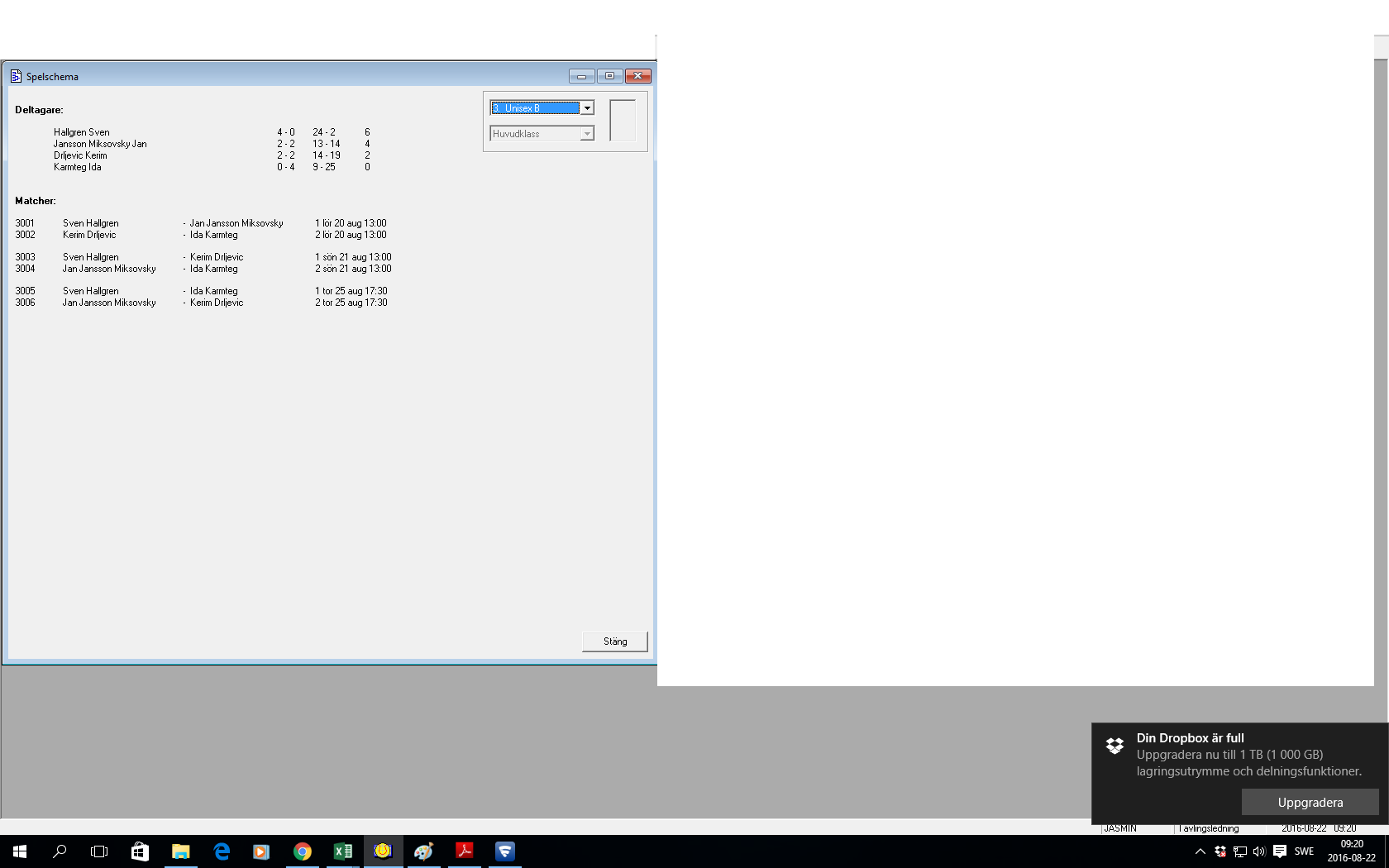Screen dimensions: 1389x868
Task: Switch to Excel in taskbar
Action: pyautogui.click(x=342, y=851)
